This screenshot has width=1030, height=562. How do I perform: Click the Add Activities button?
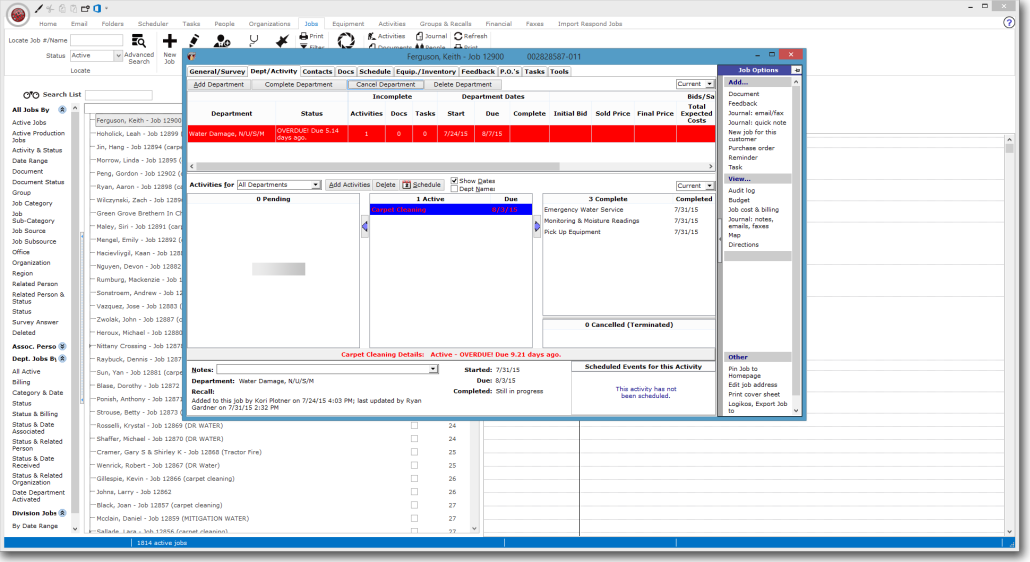point(349,185)
